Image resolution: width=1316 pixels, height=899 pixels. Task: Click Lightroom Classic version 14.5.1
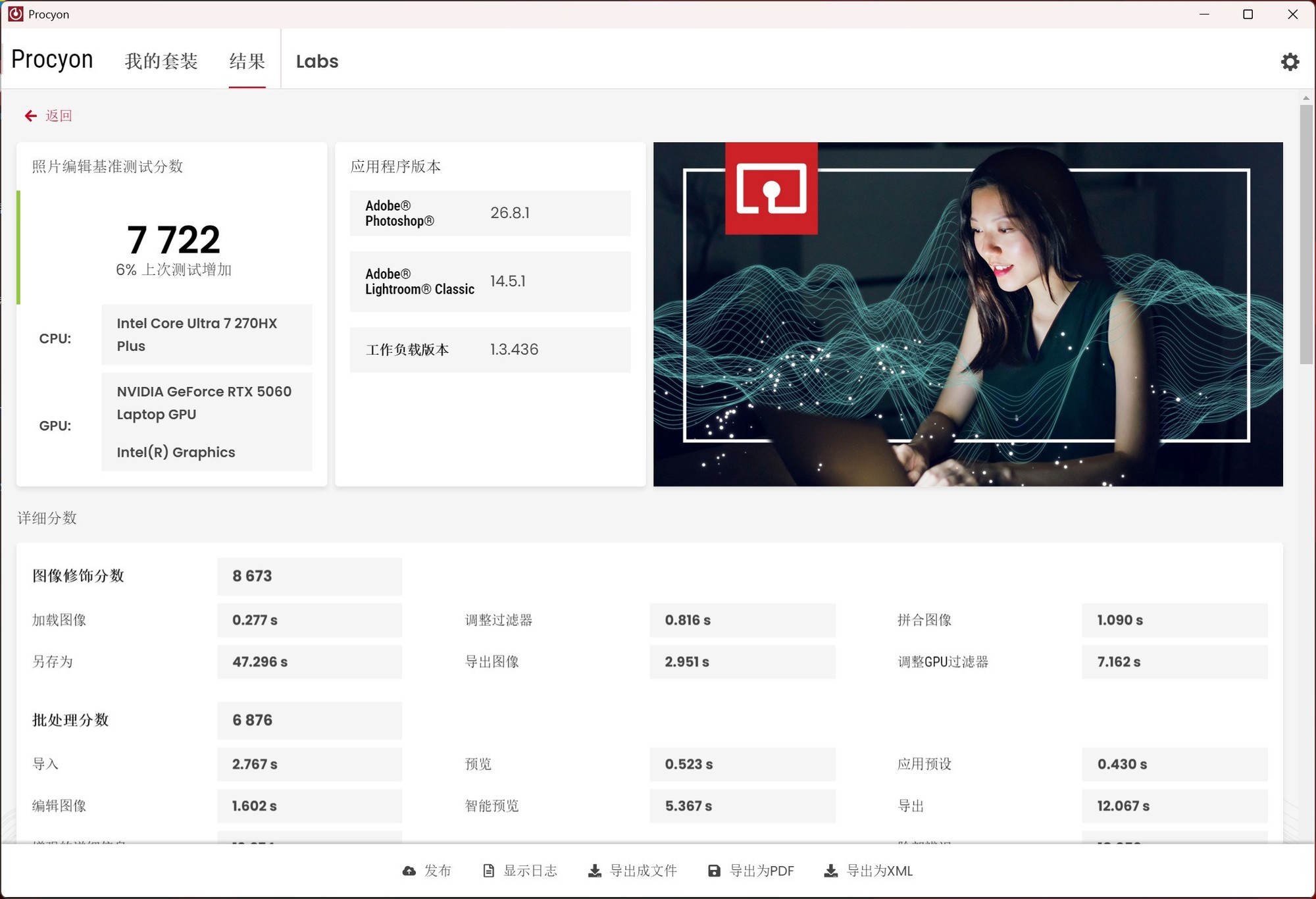508,281
